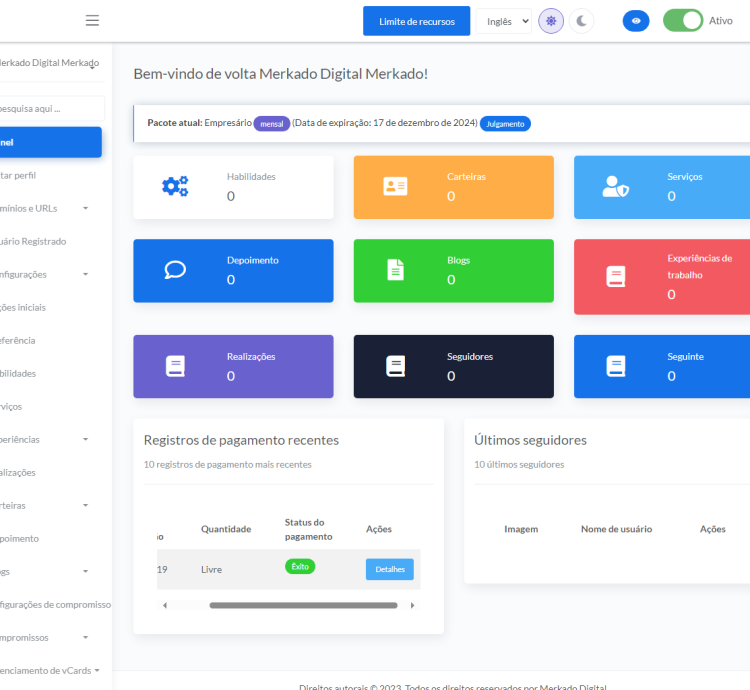Click the book icon on Realizações card
This screenshot has width=750, height=690.
click(x=175, y=366)
